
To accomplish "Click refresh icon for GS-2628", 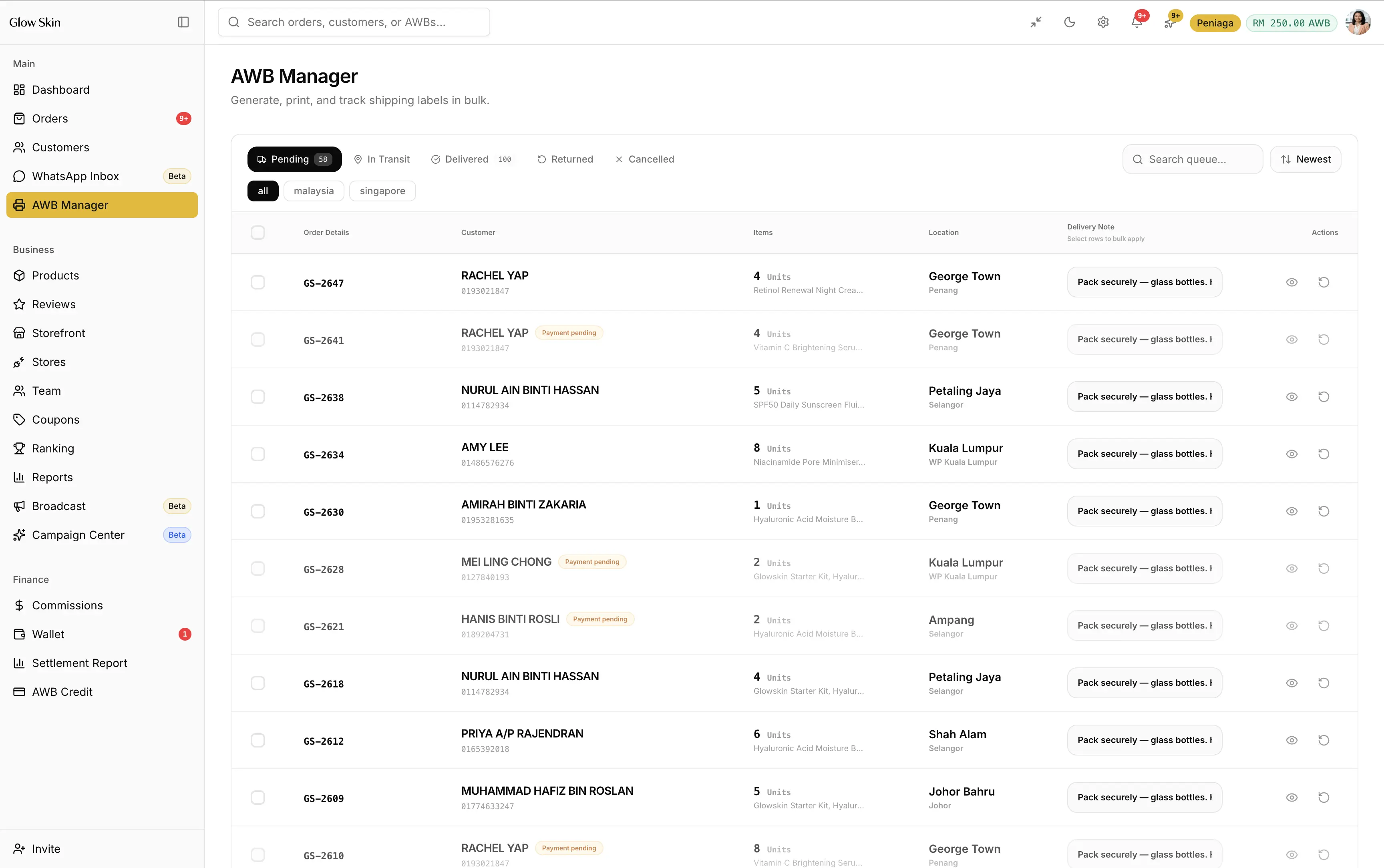I will (x=1324, y=569).
